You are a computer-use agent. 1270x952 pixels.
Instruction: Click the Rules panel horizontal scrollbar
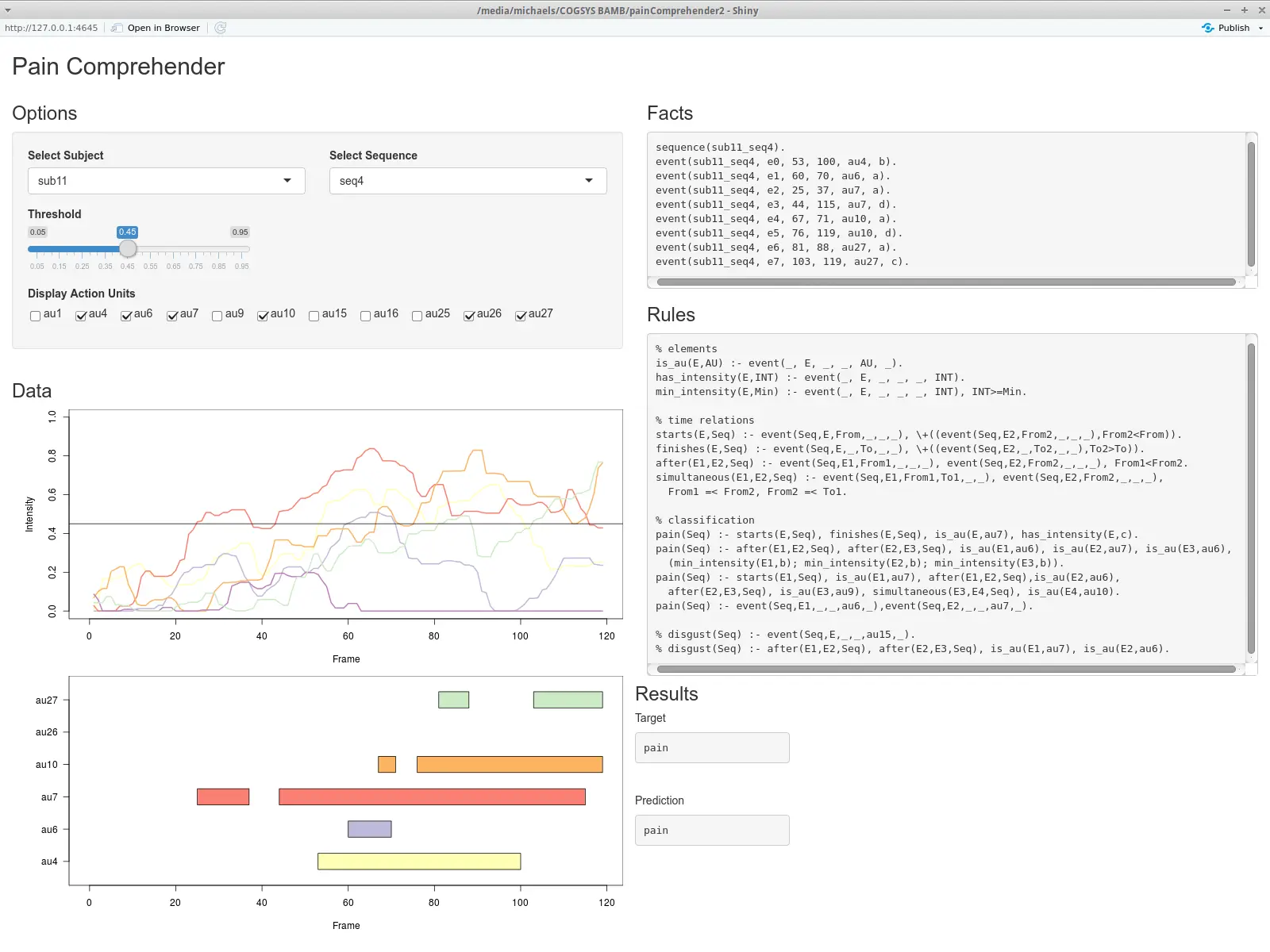946,669
